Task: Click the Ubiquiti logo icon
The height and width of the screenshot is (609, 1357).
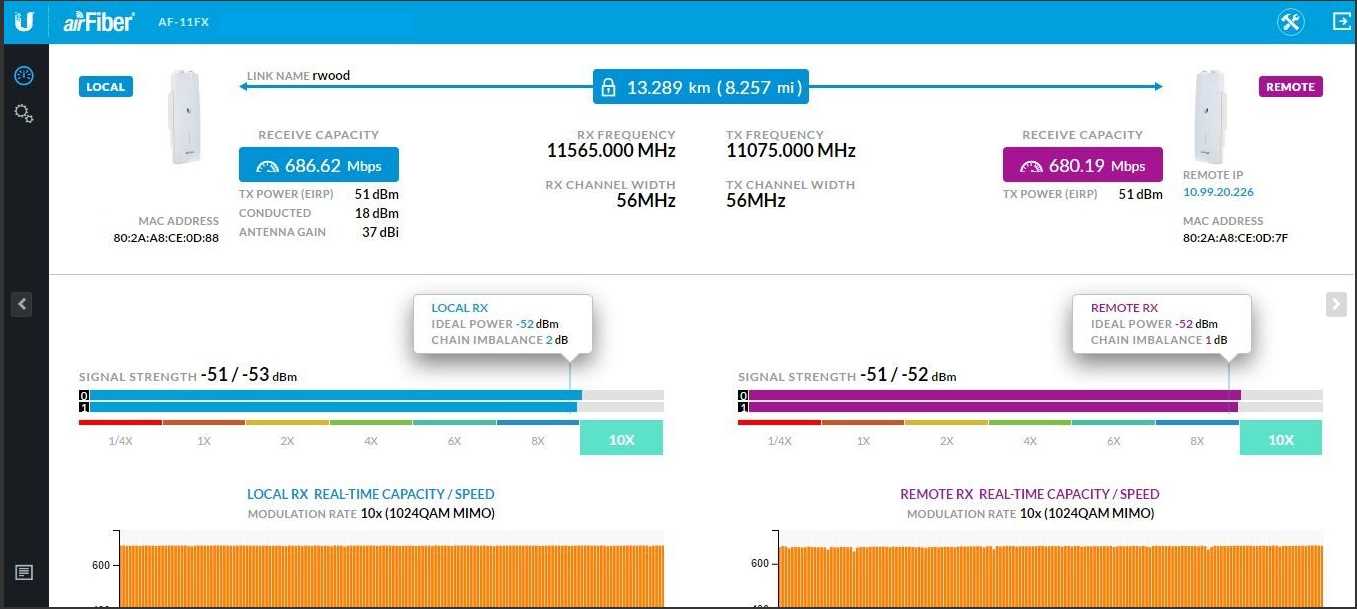Action: (x=24, y=21)
